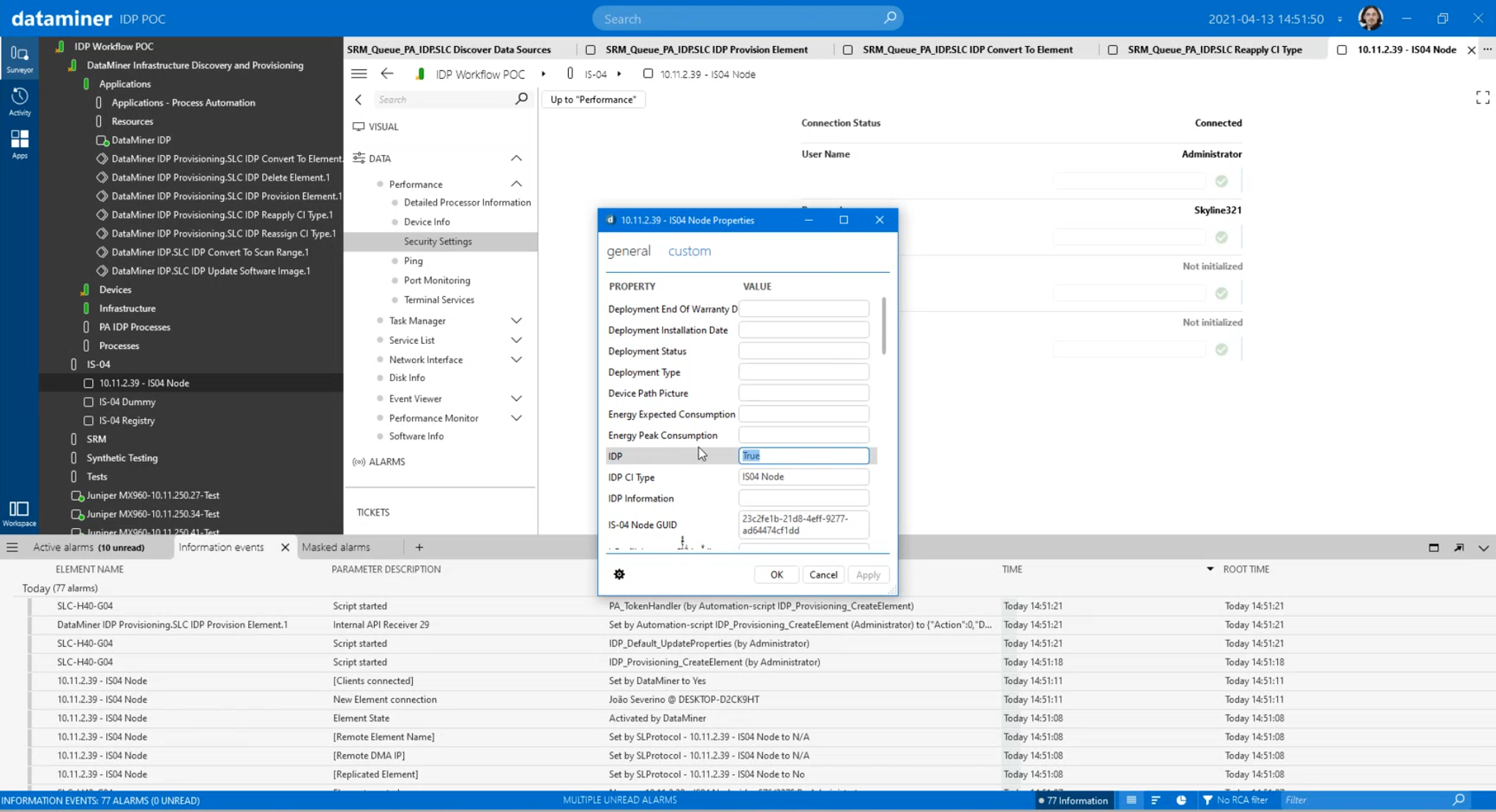Click the magnifier in the data page search box
Viewport: 1496px width, 812px height.
pos(521,99)
